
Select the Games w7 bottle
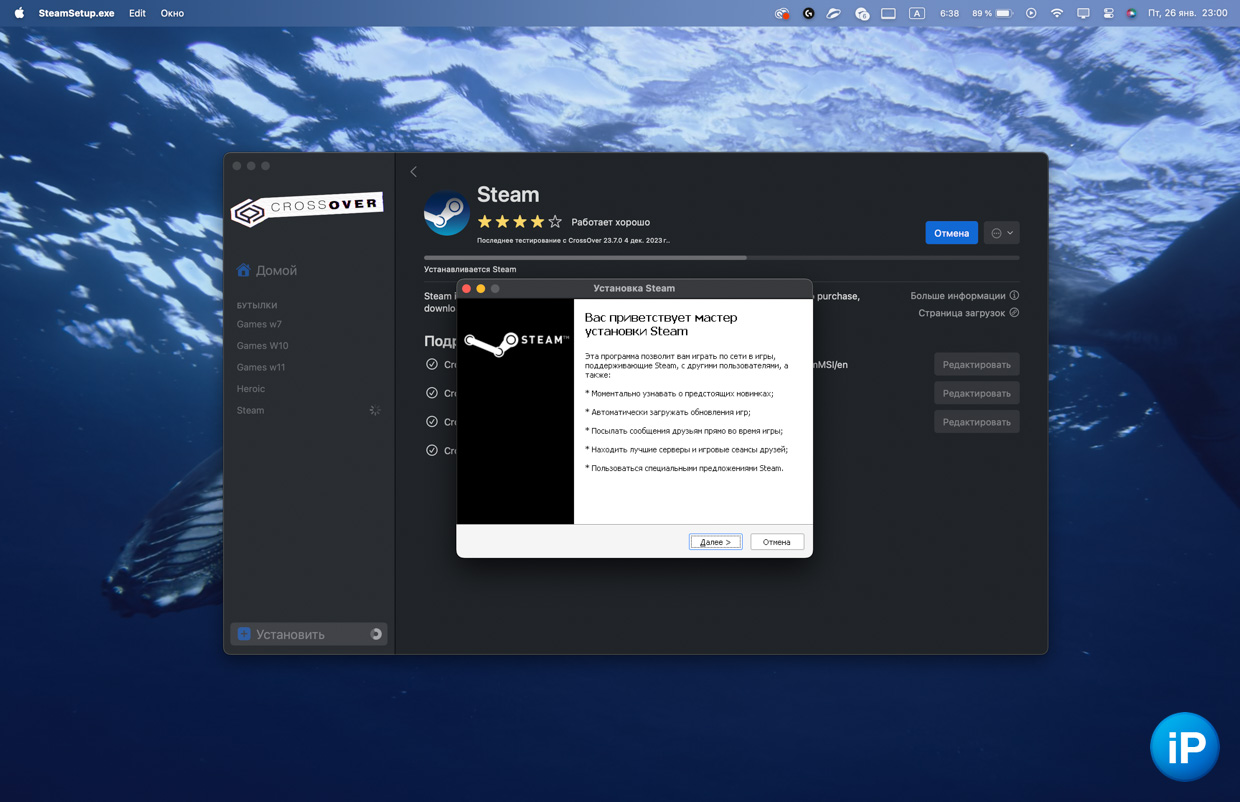[259, 324]
